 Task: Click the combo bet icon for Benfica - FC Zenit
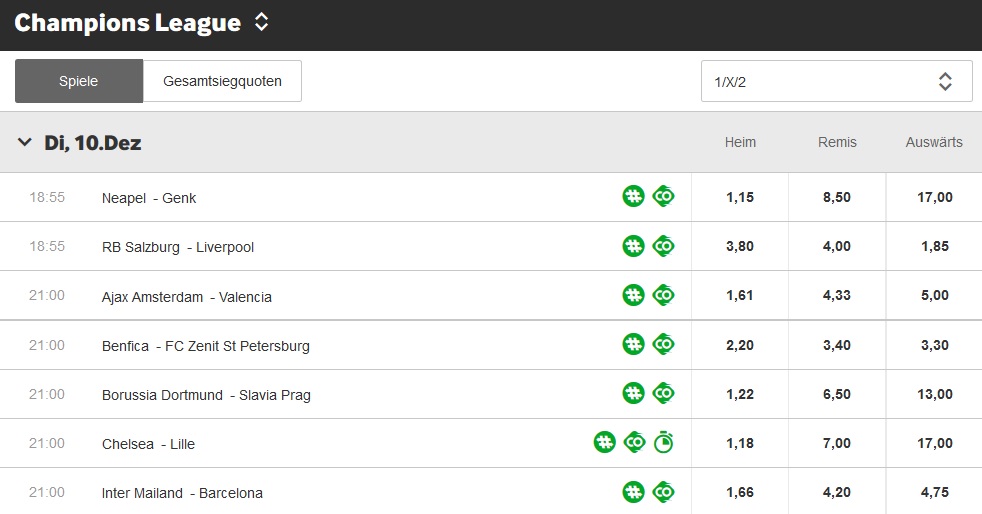coord(663,344)
